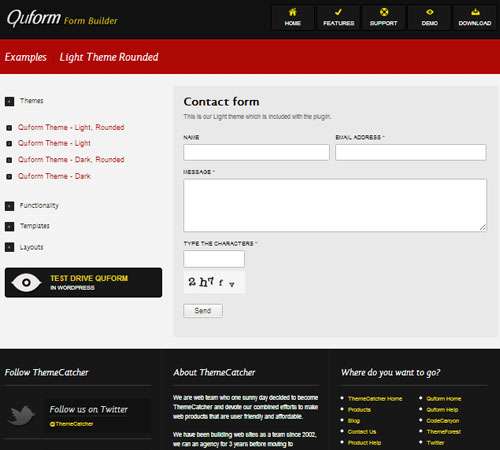The height and width of the screenshot is (450, 500).
Task: Open ThemeCatcher Home footer link
Action: point(375,399)
